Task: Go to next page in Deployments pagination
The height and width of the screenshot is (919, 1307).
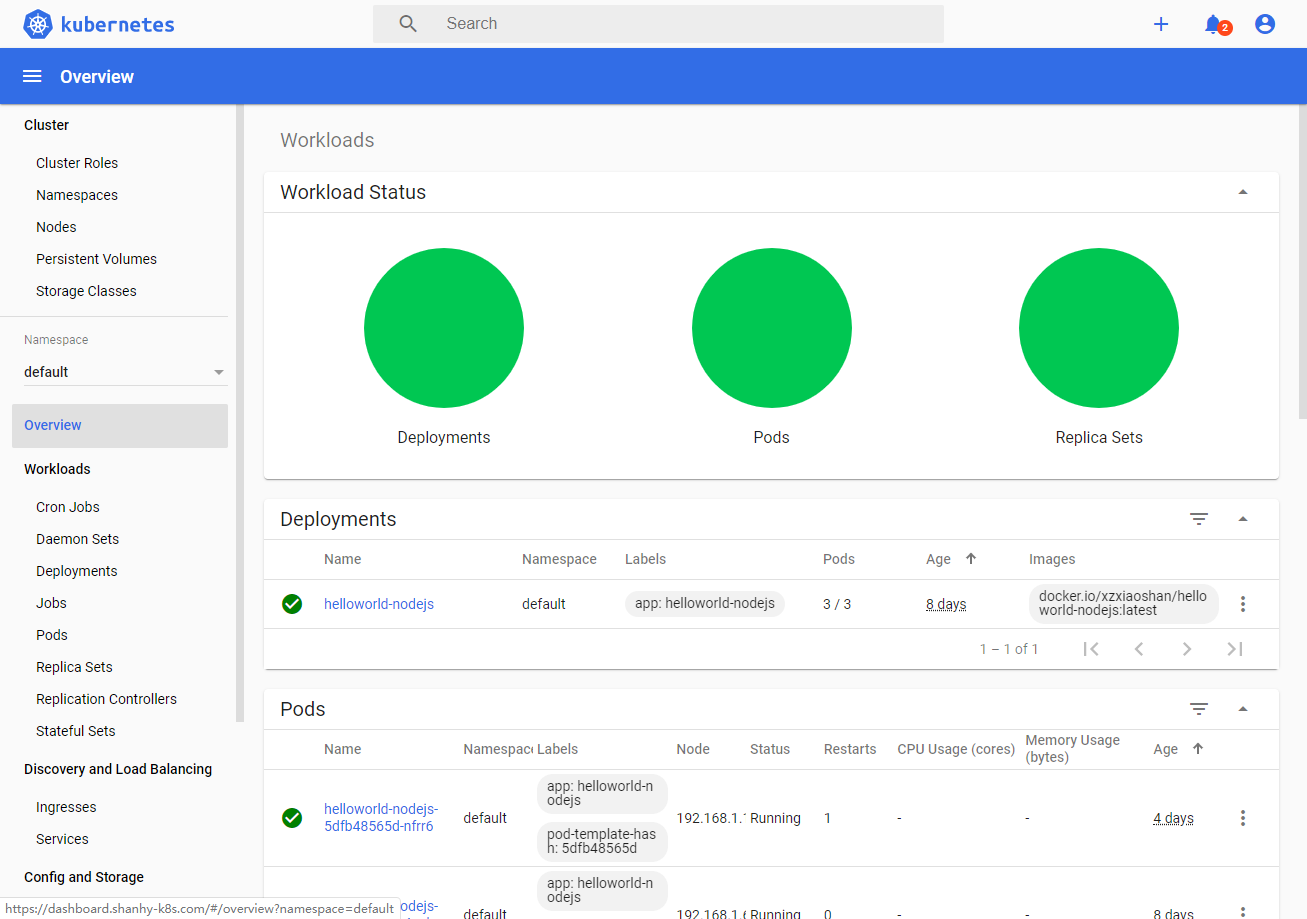Action: tap(1187, 649)
